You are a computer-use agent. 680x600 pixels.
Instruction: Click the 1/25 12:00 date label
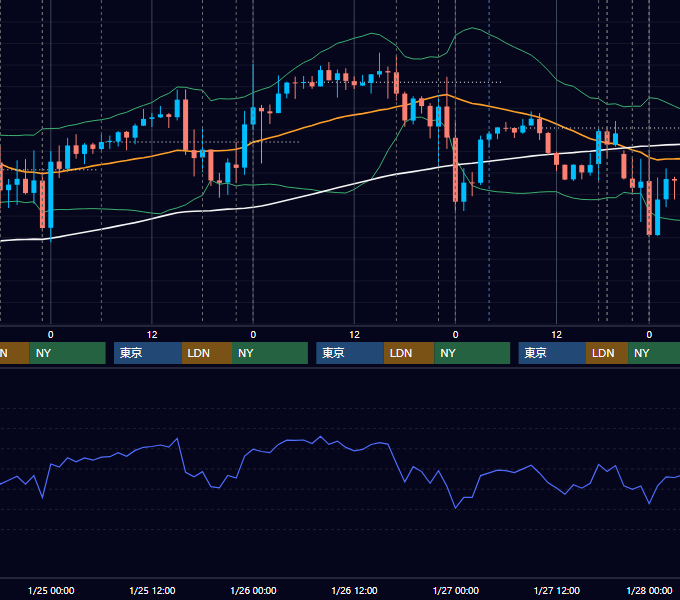[x=152, y=590]
